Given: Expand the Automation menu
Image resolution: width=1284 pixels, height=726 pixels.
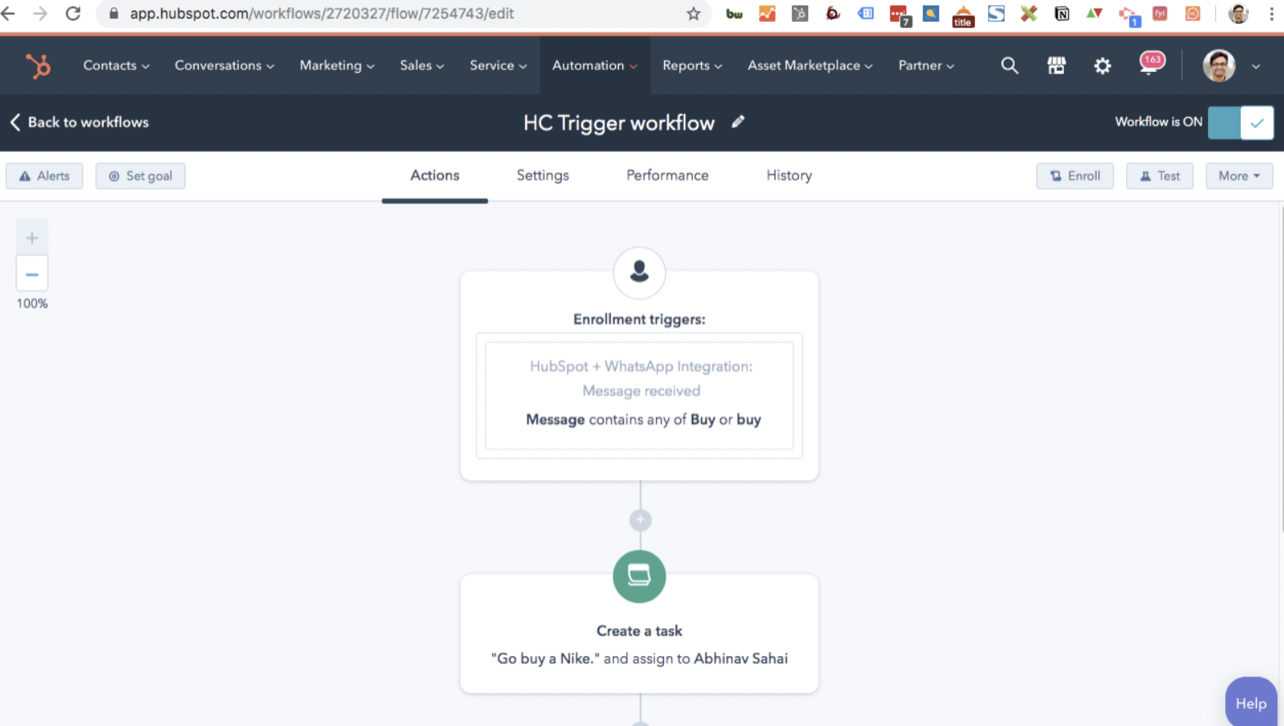Looking at the screenshot, I should pos(595,66).
